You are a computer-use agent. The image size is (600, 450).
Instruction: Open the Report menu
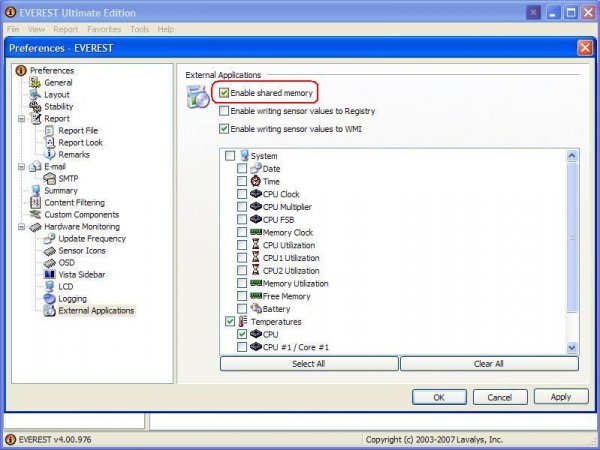(65, 29)
